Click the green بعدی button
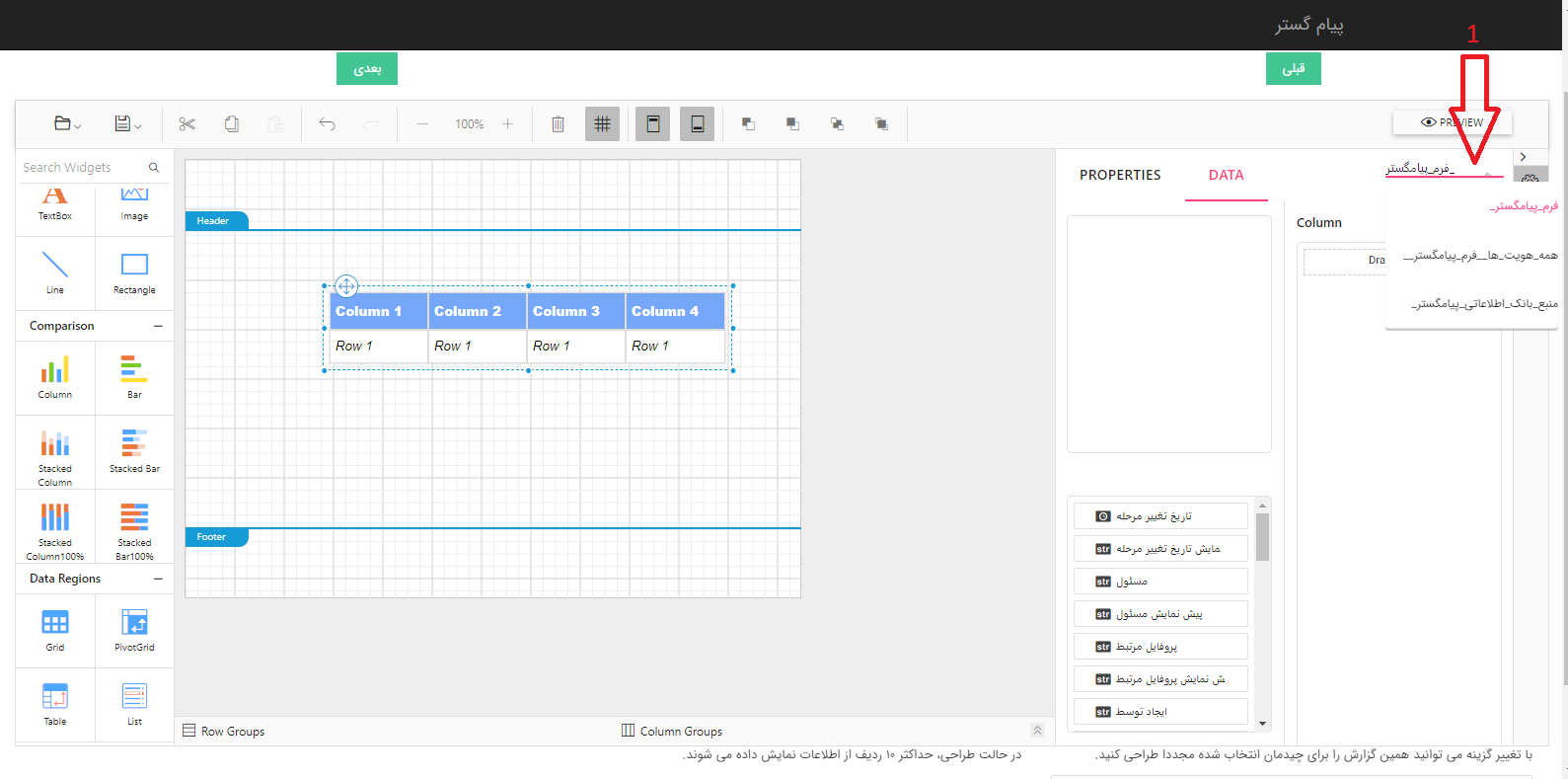 coord(367,69)
